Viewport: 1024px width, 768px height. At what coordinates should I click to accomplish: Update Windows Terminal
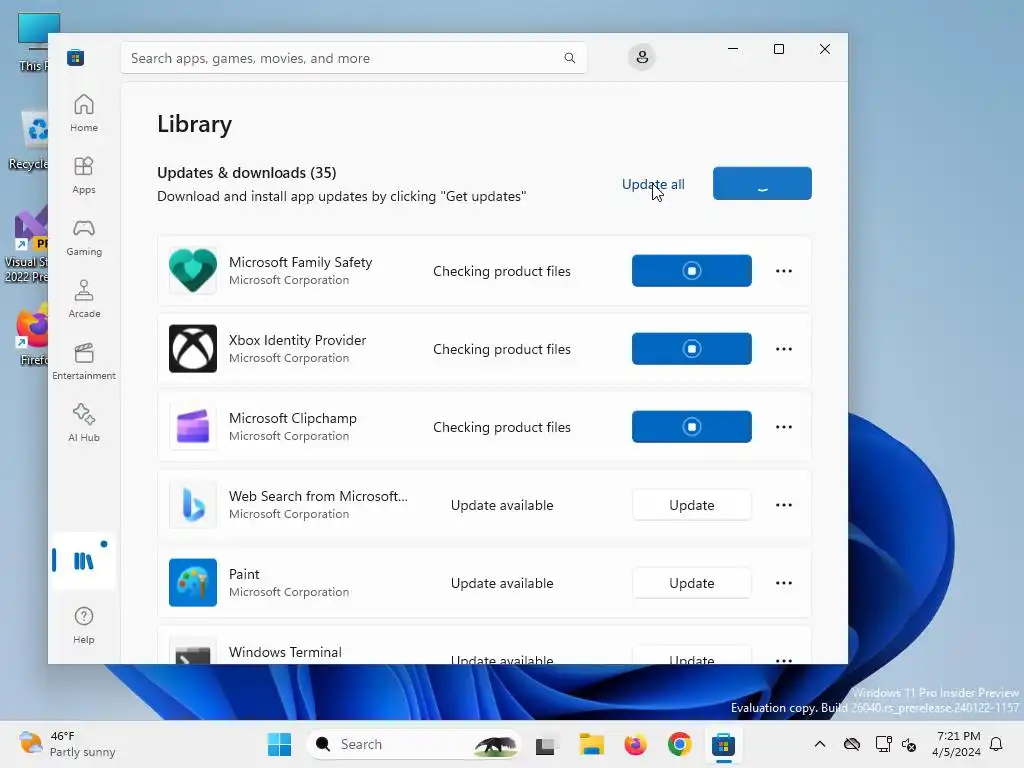(x=692, y=656)
